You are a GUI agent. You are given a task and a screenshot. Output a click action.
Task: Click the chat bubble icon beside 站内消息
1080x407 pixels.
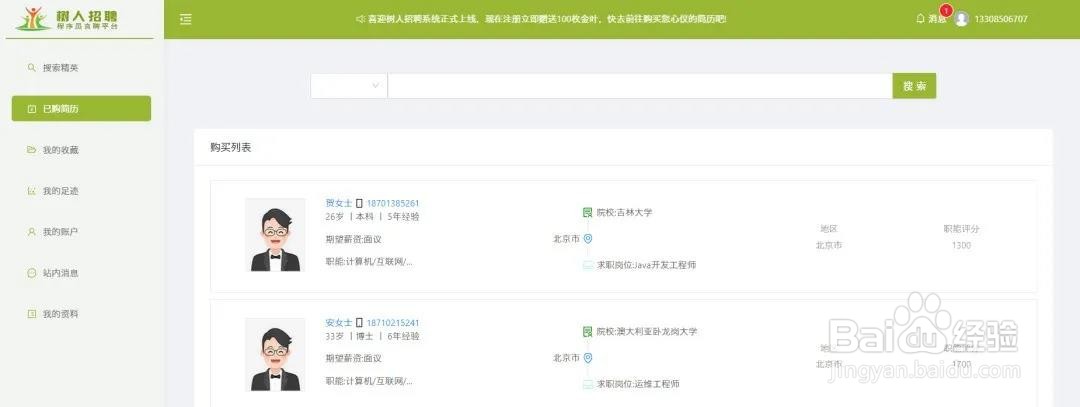pos(31,273)
